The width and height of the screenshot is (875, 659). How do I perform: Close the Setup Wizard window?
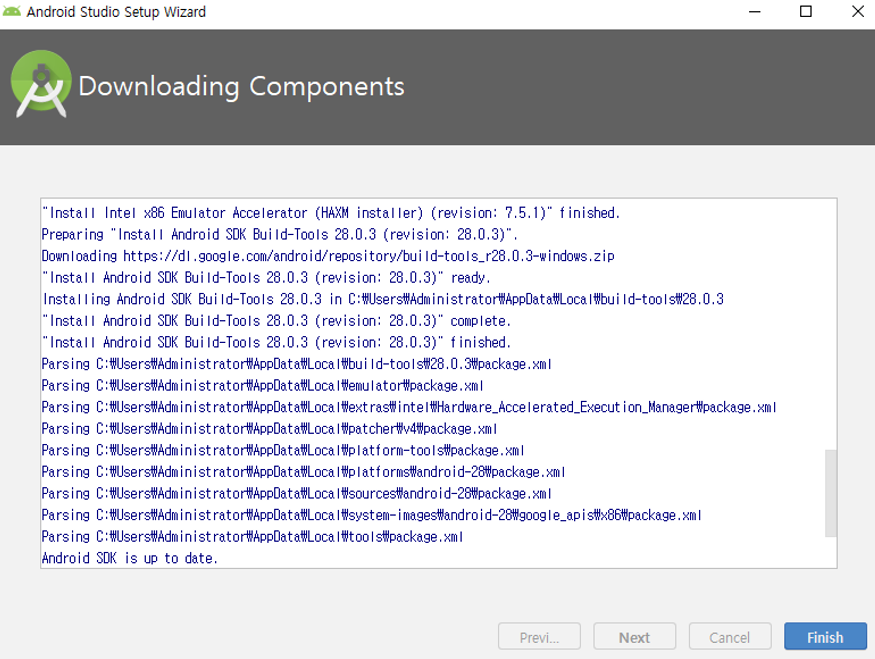pyautogui.click(x=858, y=12)
